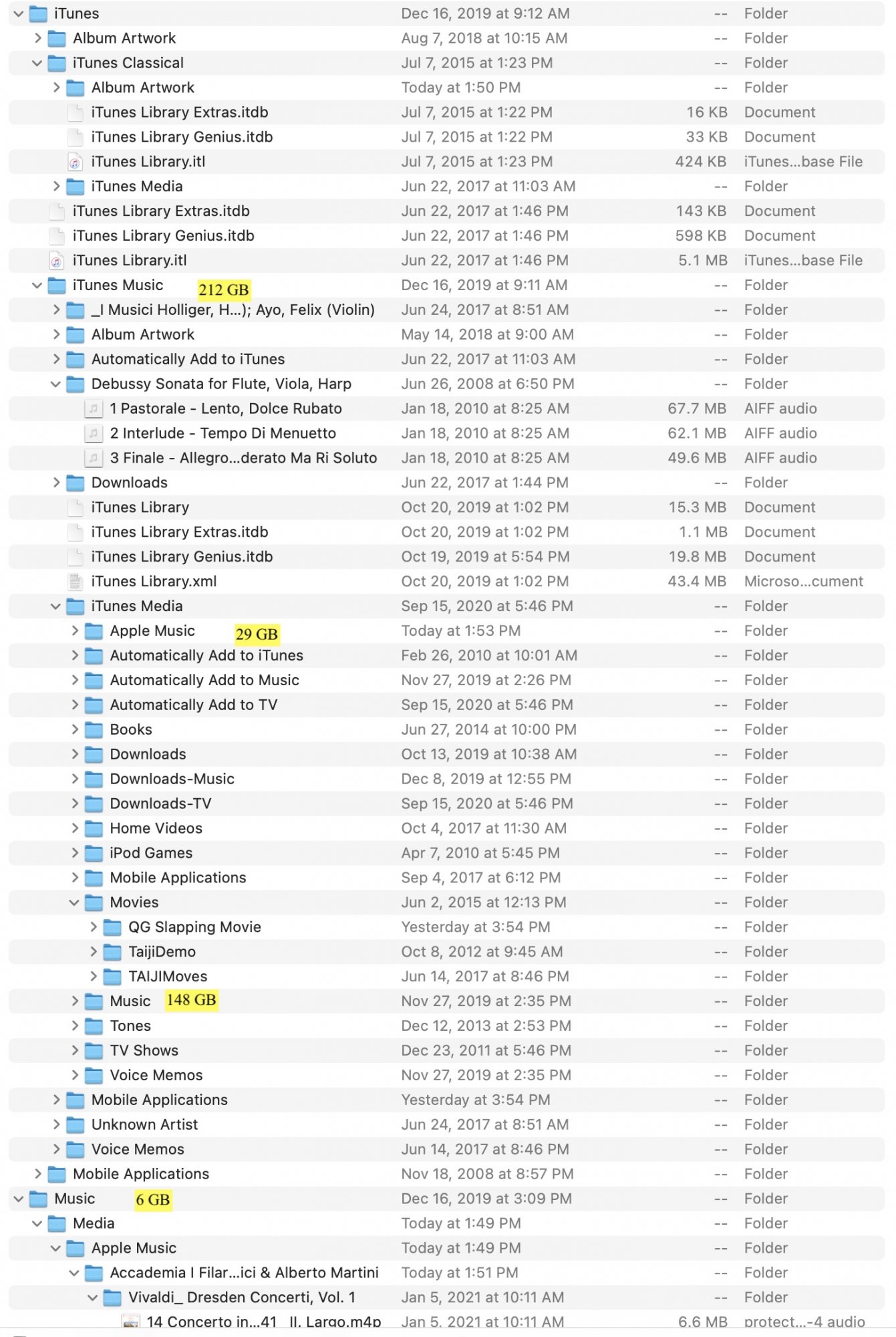Click the Automatically Add to TV folder icon

[94, 705]
